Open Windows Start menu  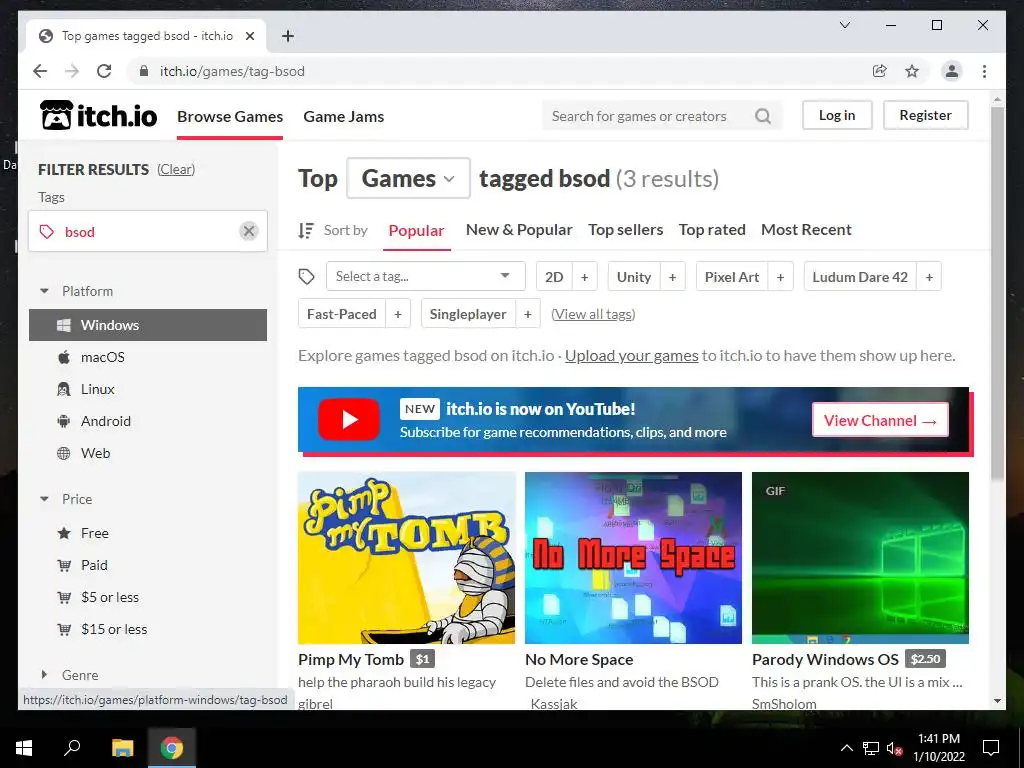[24, 748]
